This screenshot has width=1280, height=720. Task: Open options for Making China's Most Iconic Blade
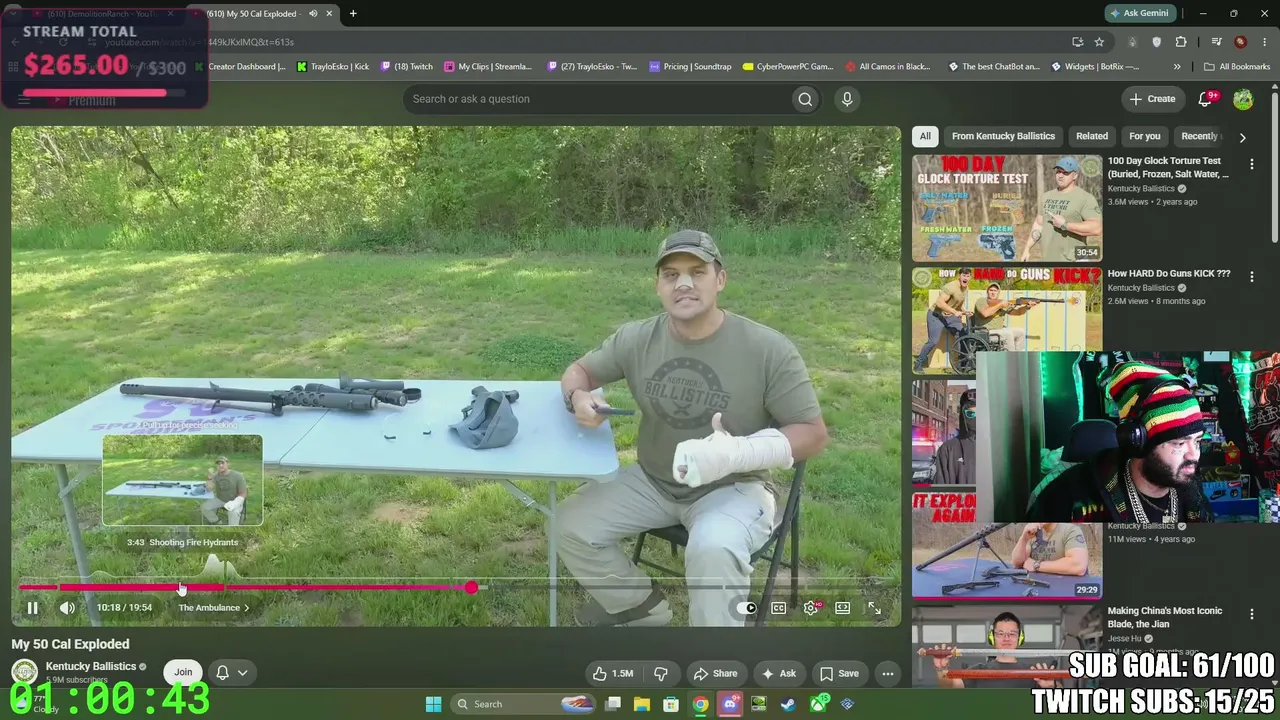tap(1251, 614)
